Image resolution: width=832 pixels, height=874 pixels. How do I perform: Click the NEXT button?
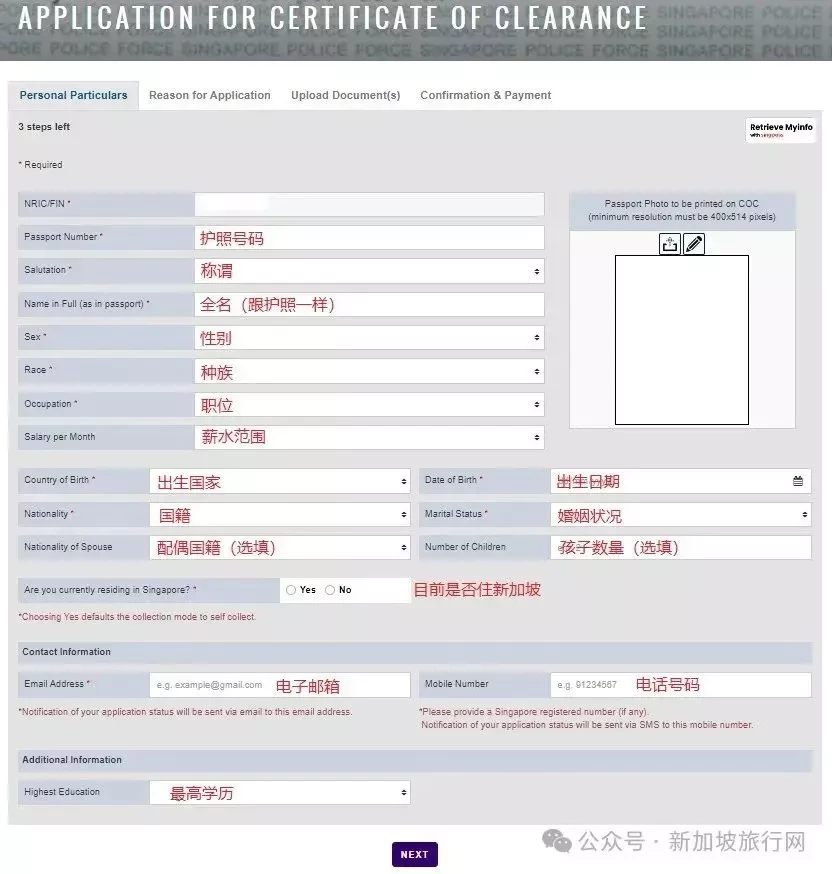[x=415, y=854]
